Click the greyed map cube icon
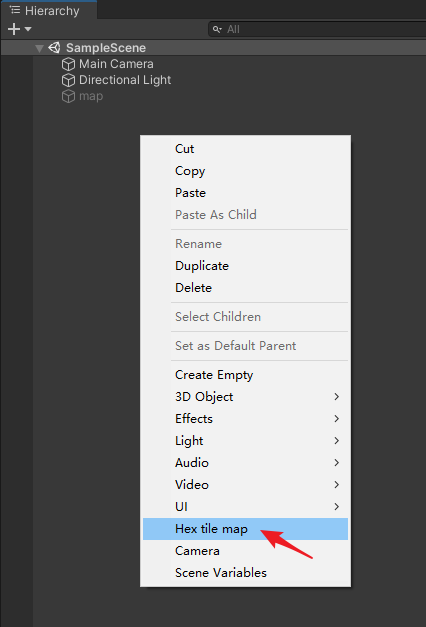Viewport: 426px width, 627px height. [68, 96]
